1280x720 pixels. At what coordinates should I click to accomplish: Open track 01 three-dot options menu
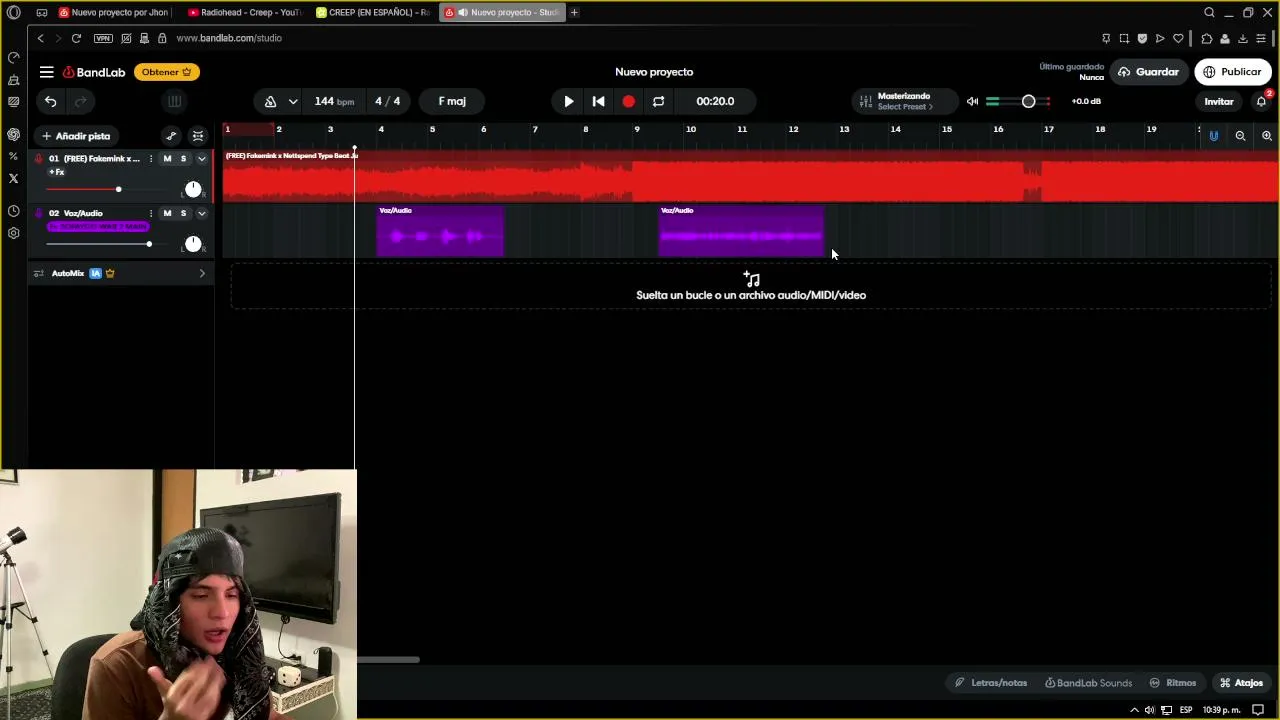pyautogui.click(x=151, y=159)
